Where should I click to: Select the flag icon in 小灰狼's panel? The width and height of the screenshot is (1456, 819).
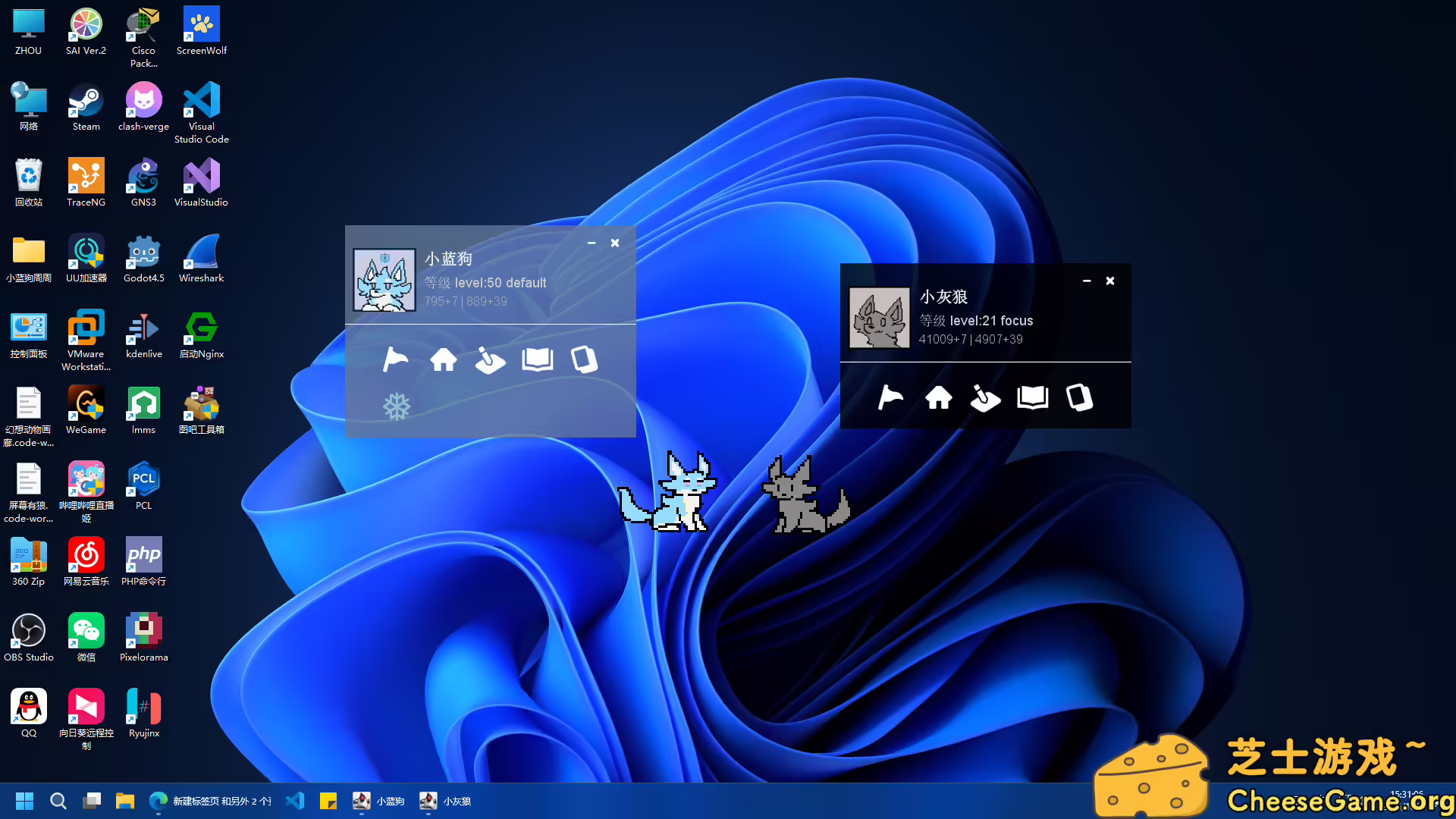click(892, 397)
